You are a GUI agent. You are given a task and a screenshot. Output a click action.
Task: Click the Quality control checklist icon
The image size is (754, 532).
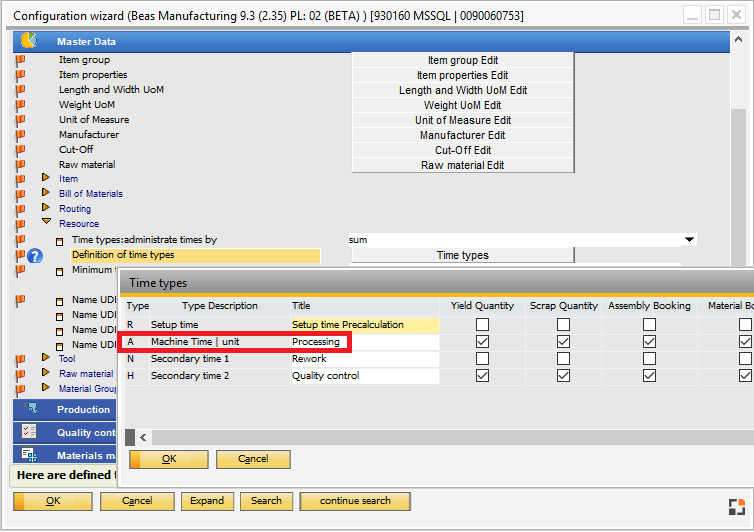coord(29,432)
